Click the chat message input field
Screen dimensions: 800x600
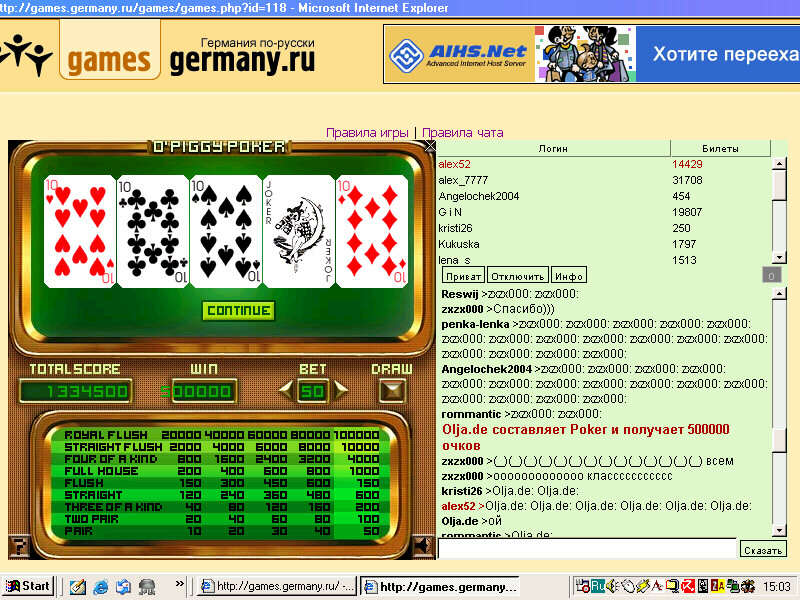click(x=588, y=548)
